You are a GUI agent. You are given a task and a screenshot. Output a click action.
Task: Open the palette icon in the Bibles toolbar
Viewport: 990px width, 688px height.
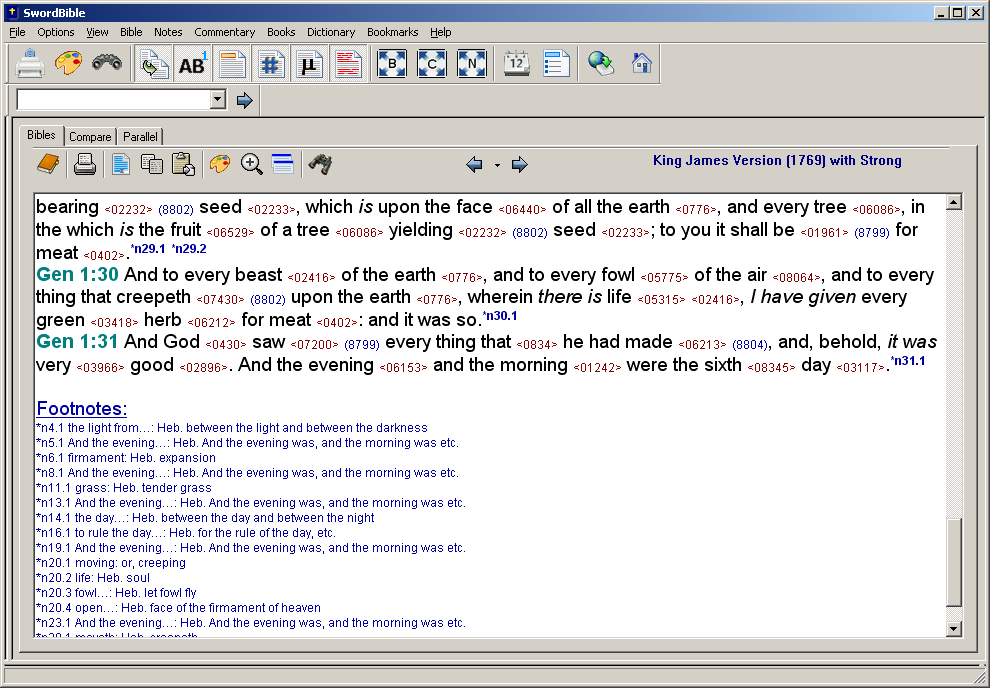[x=220, y=164]
